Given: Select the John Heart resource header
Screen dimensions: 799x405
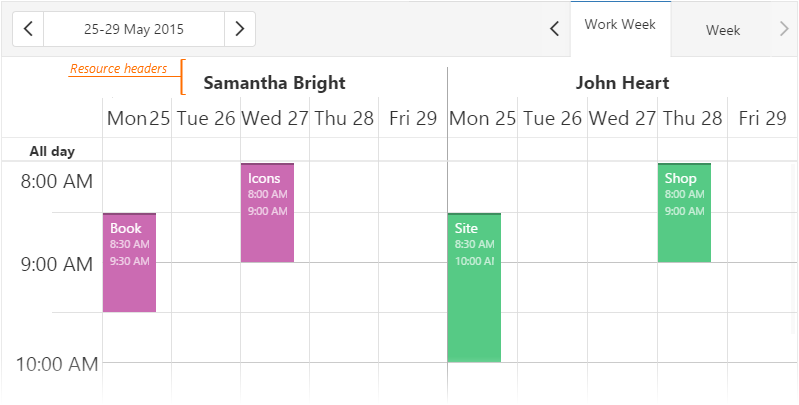Looking at the screenshot, I should (622, 83).
